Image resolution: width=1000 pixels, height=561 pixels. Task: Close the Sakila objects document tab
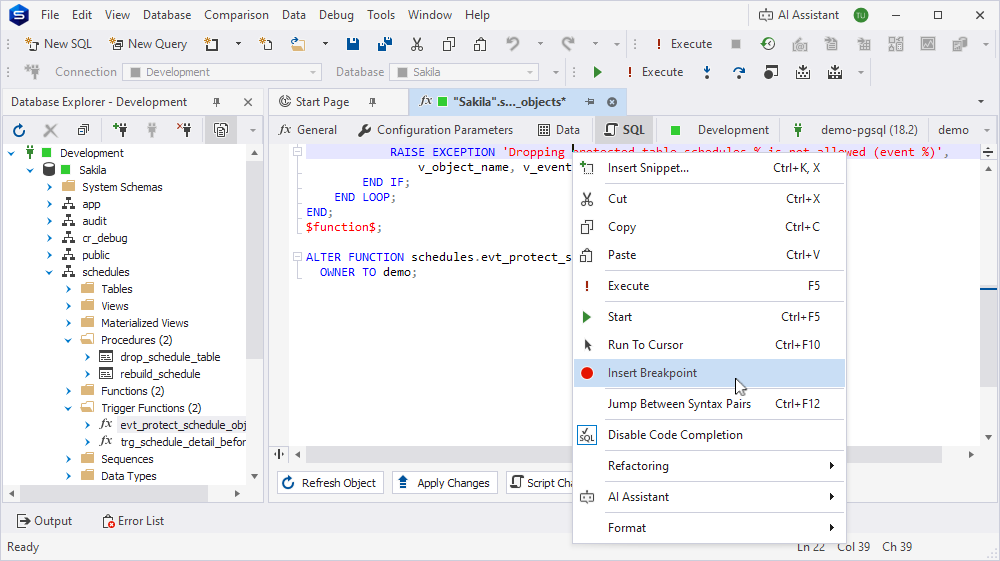[x=612, y=102]
